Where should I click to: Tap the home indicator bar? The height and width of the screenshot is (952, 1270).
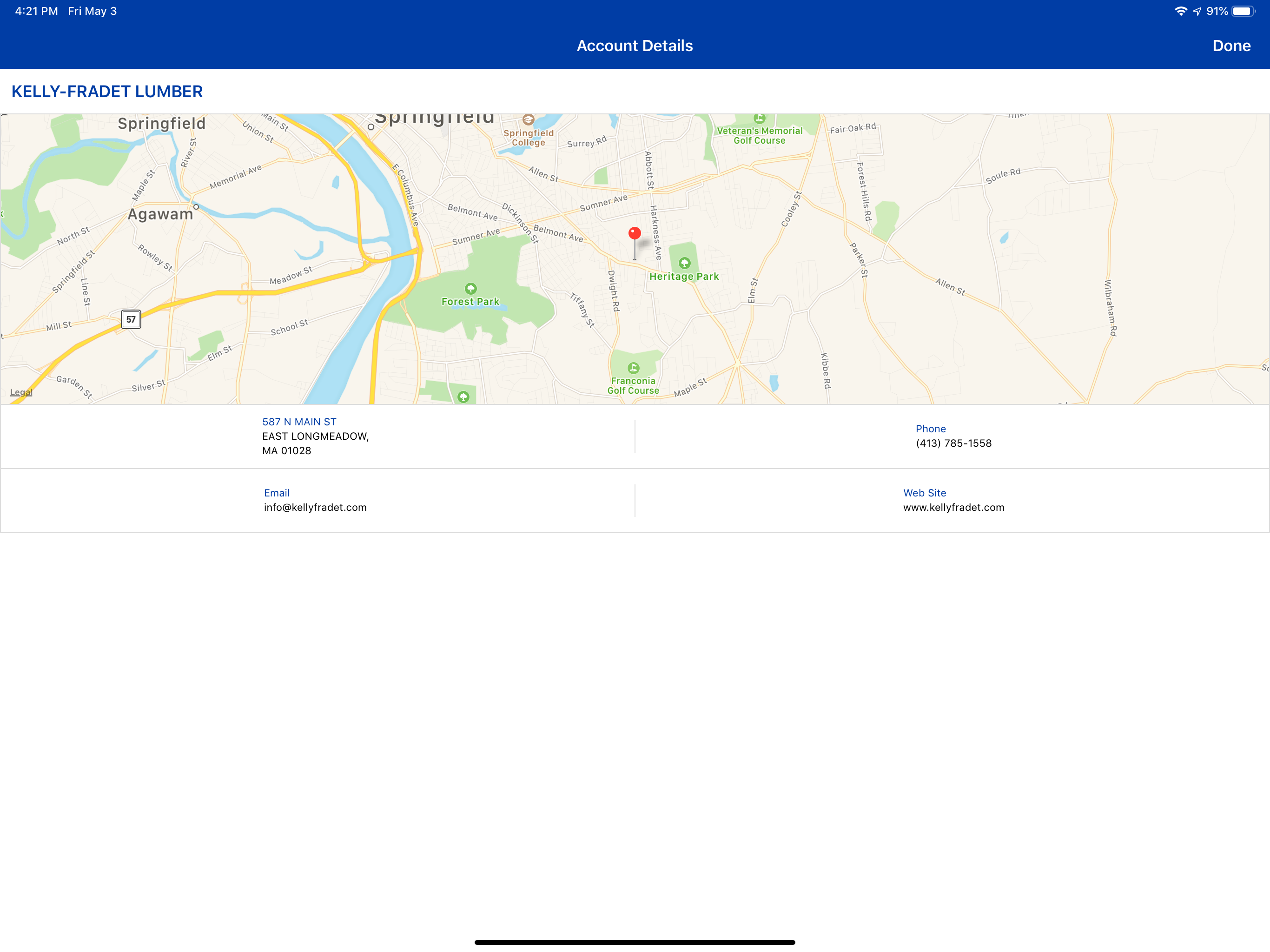[x=635, y=942]
